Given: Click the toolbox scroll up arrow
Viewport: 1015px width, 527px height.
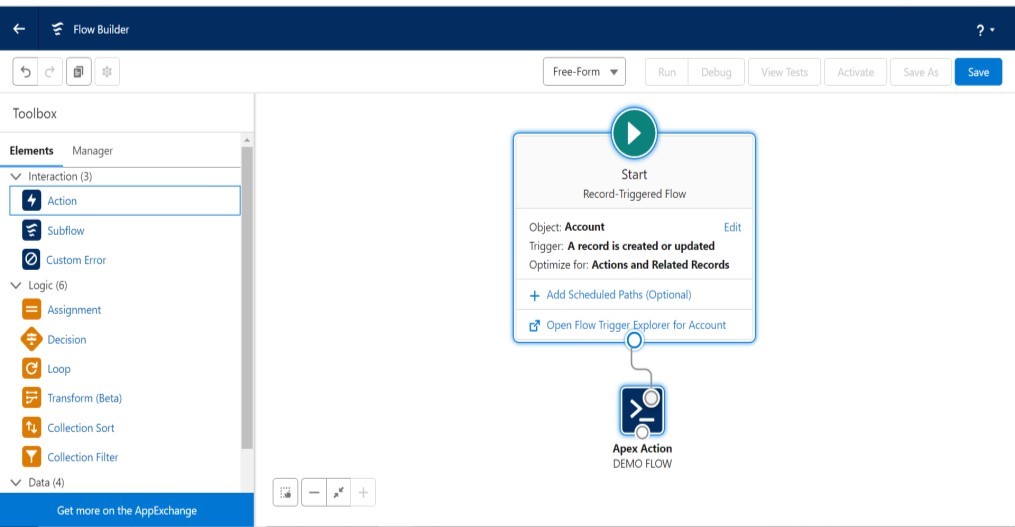Looking at the screenshot, I should click(247, 140).
